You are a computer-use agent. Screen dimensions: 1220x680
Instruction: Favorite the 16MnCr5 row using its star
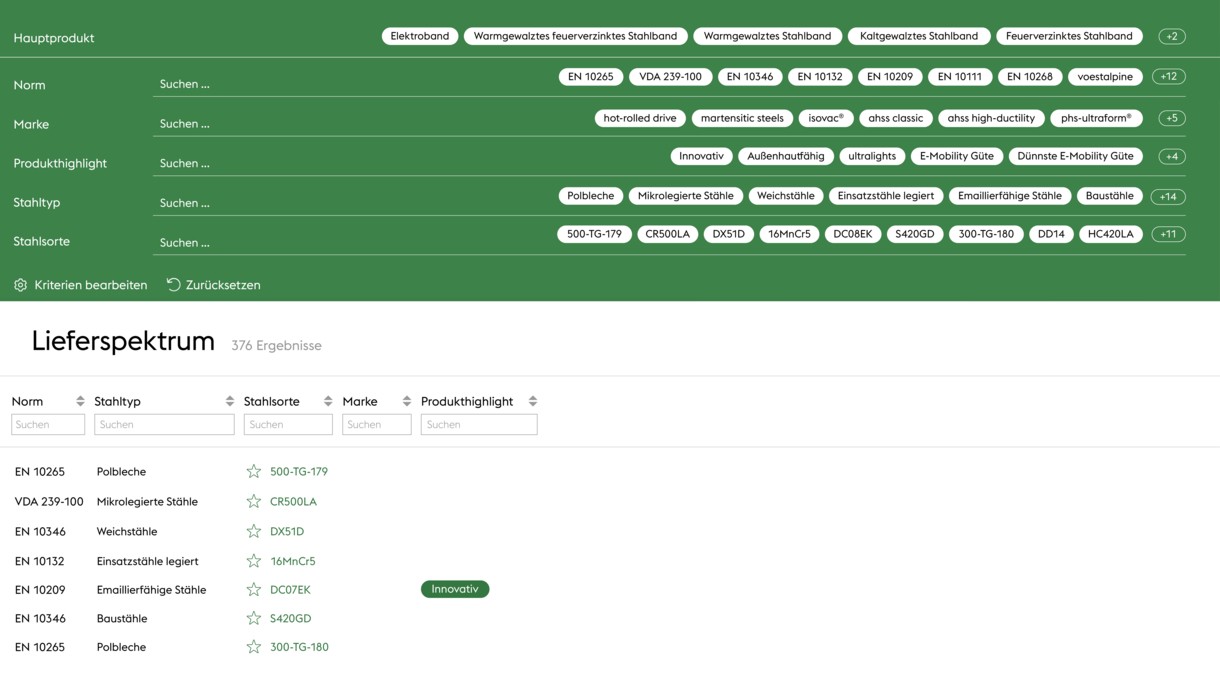254,561
